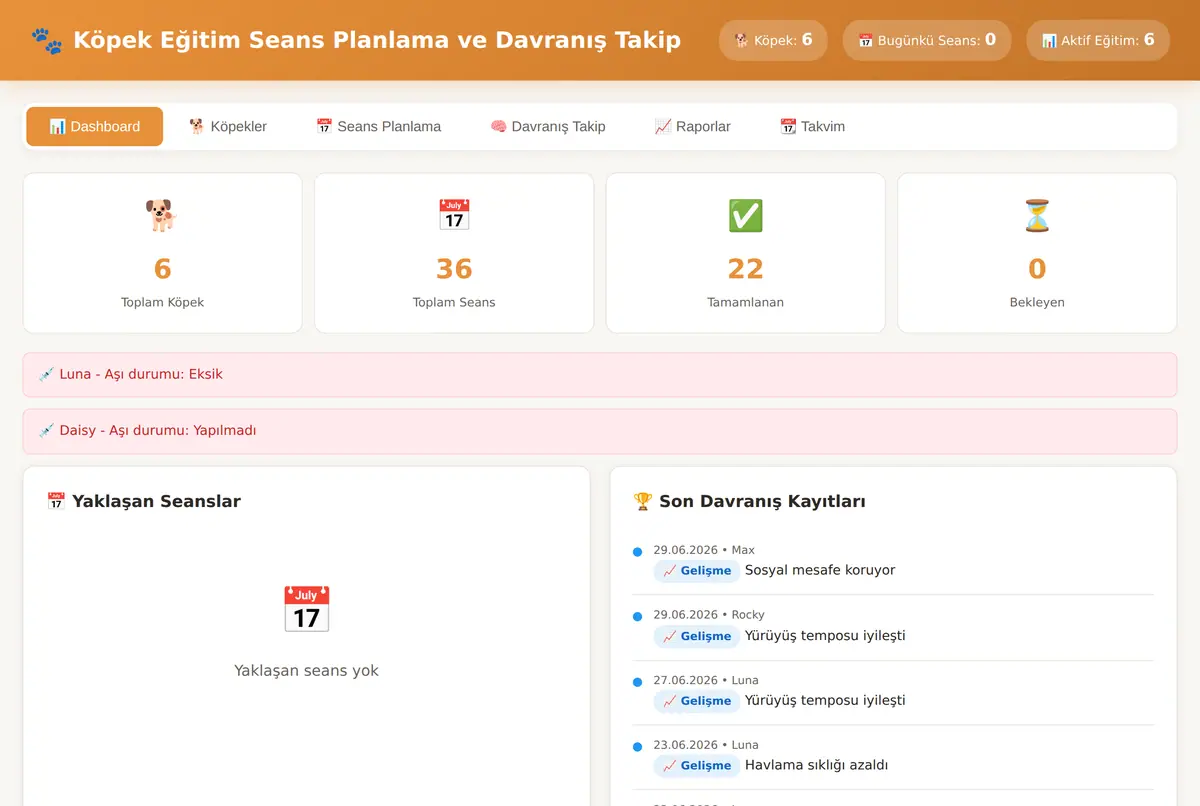Image resolution: width=1200 pixels, height=806 pixels.
Task: Click the calendar icon beside the Yaklaşan Seanslar heading
Action: pos(56,501)
